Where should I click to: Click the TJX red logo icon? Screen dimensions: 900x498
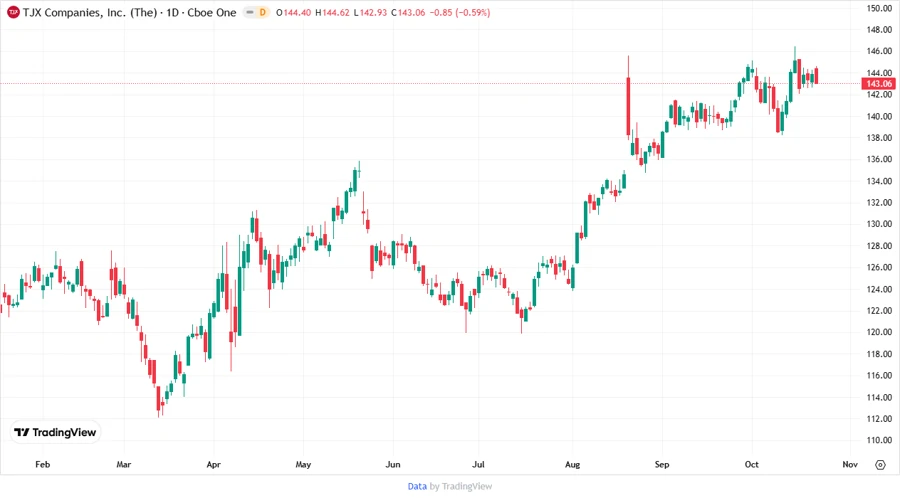click(13, 12)
